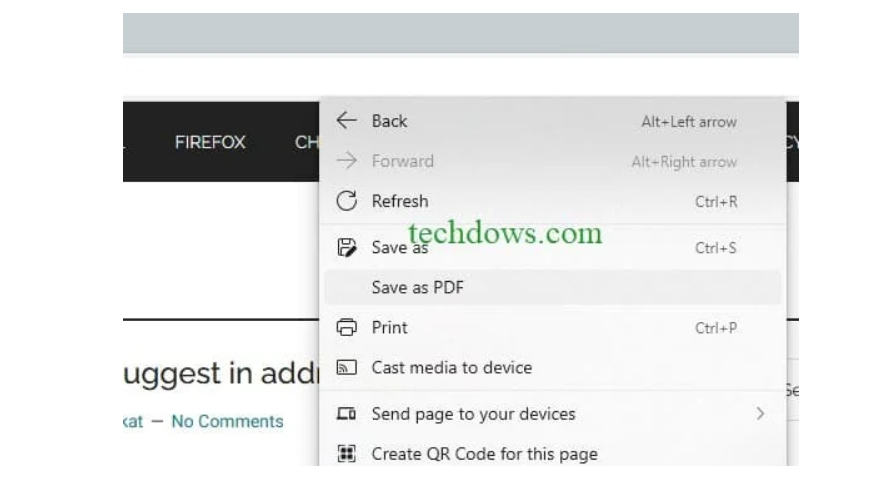Click the Send page devices icon
Screen dimensions: 889x480
pyautogui.click(x=346, y=414)
